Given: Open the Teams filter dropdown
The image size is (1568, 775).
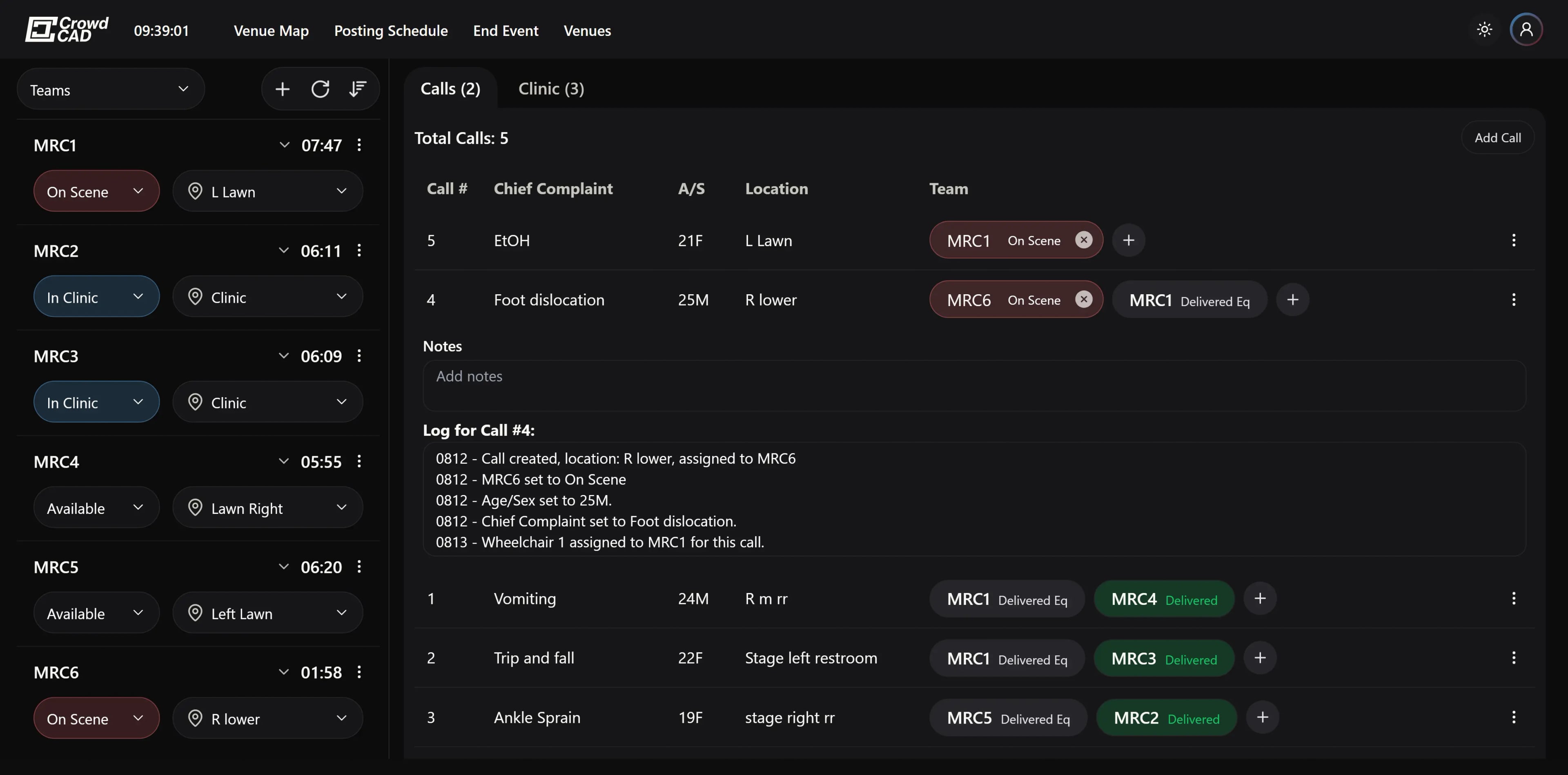Looking at the screenshot, I should 111,89.
